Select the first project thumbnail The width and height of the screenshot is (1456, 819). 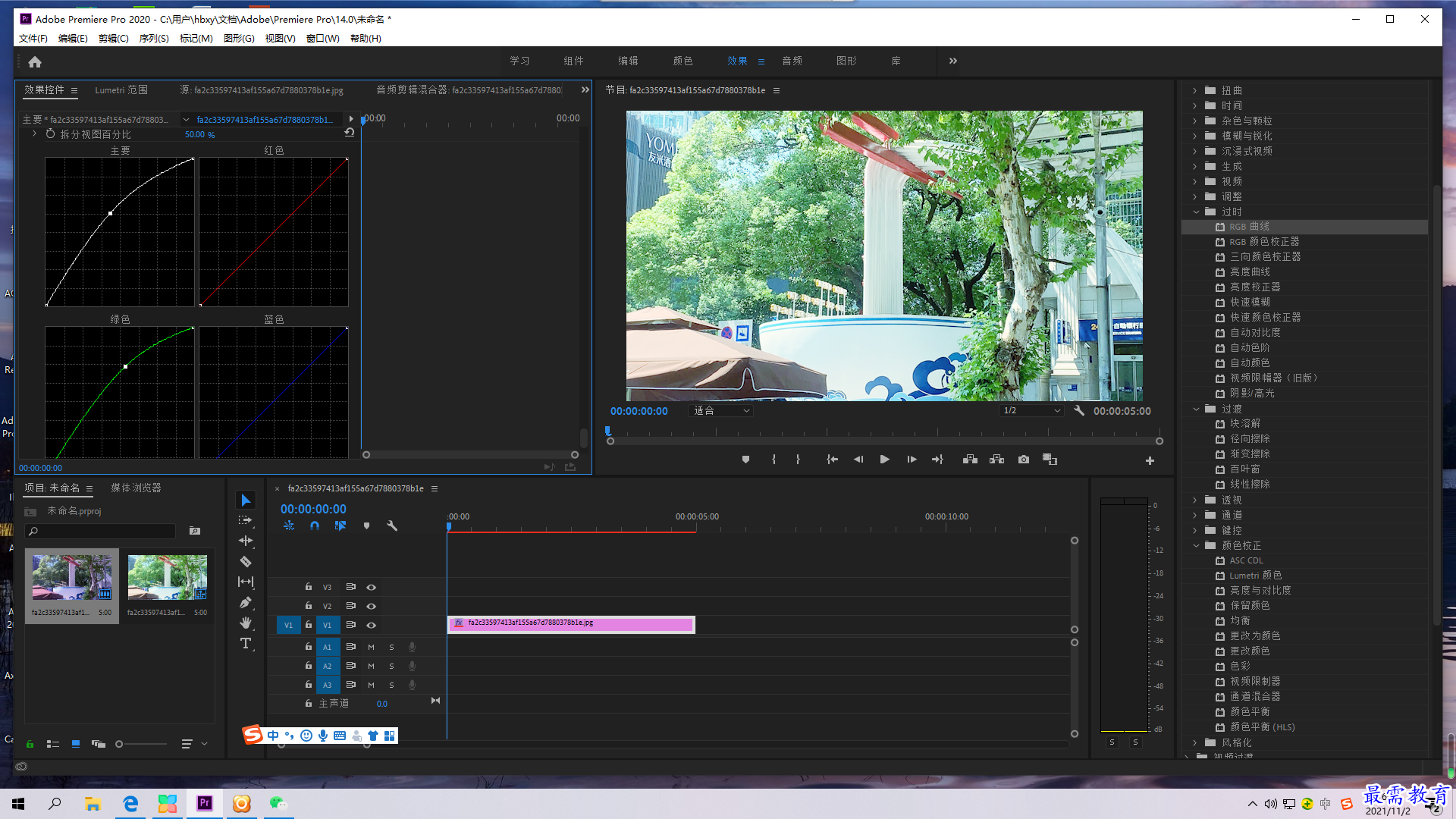[x=72, y=578]
